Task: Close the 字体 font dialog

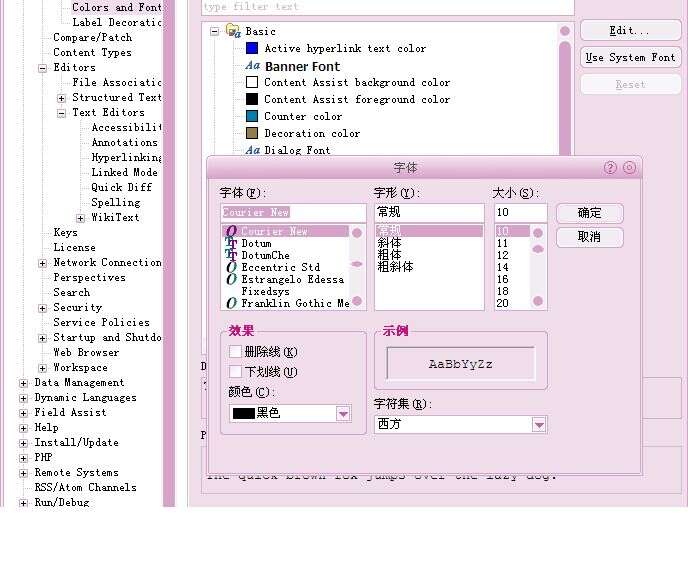Action: coord(629,167)
